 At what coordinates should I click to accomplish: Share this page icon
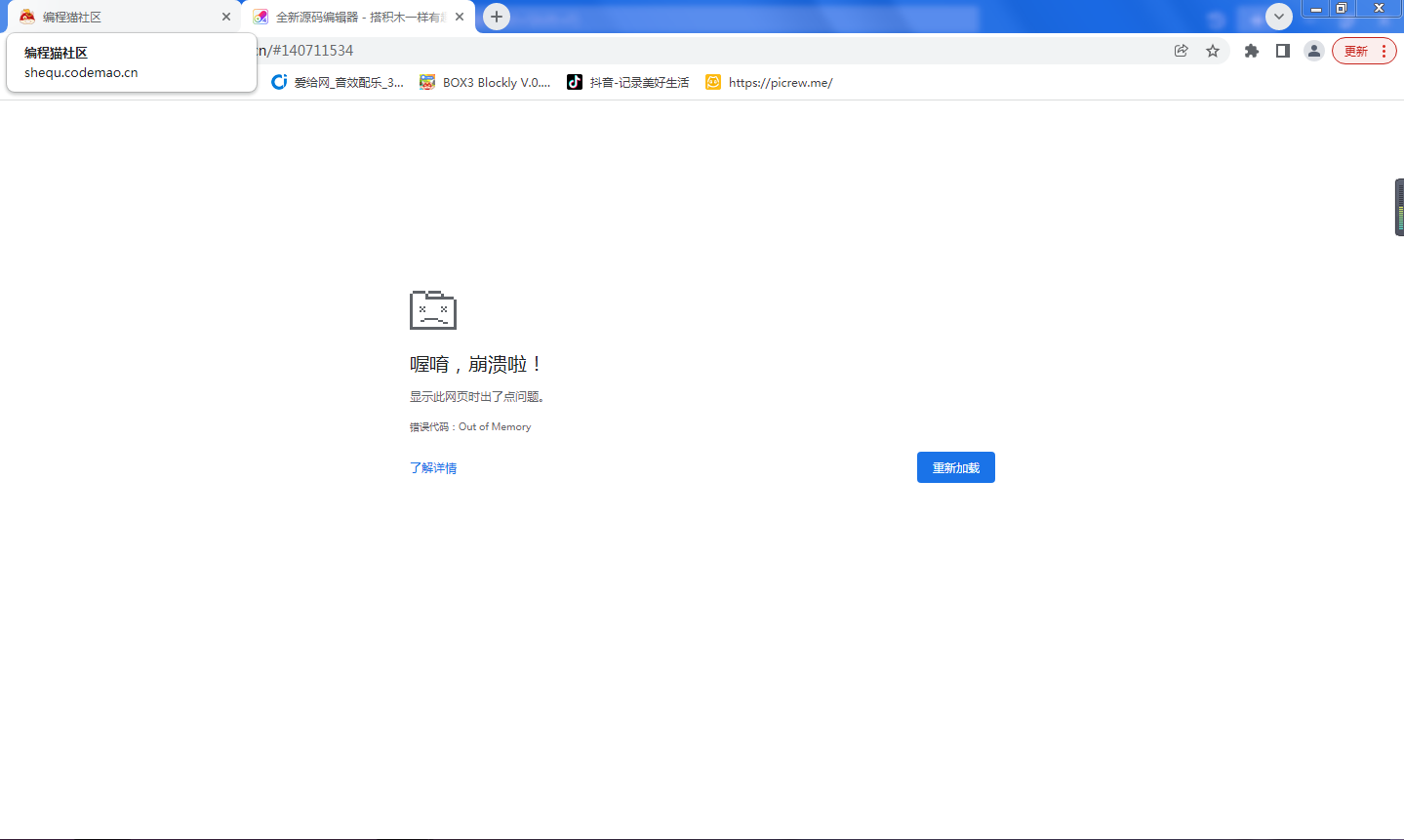click(x=1182, y=51)
